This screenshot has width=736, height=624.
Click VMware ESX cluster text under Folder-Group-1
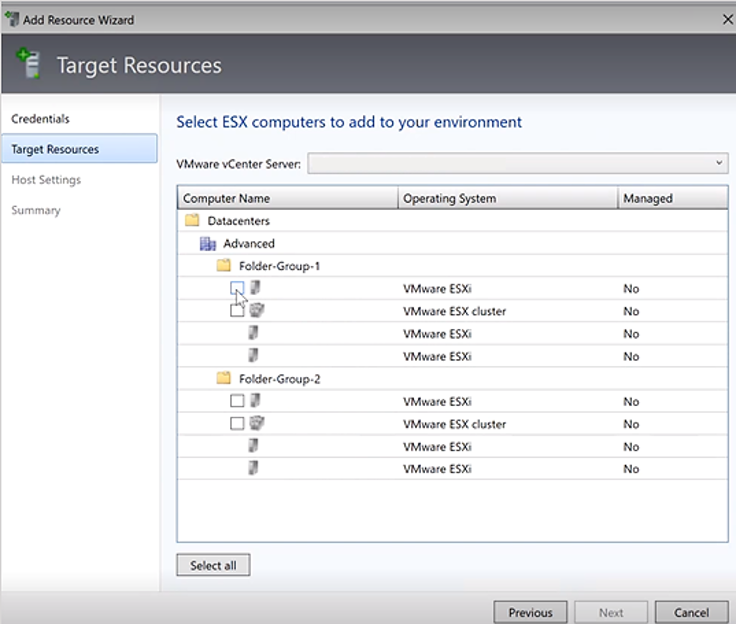pos(454,311)
